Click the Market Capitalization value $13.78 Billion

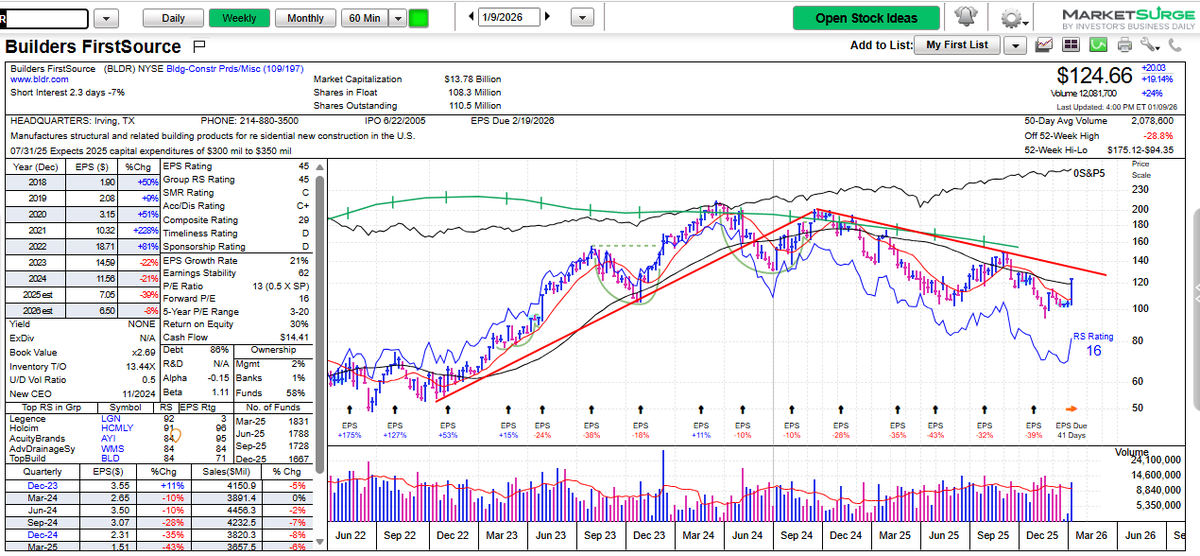(472, 79)
